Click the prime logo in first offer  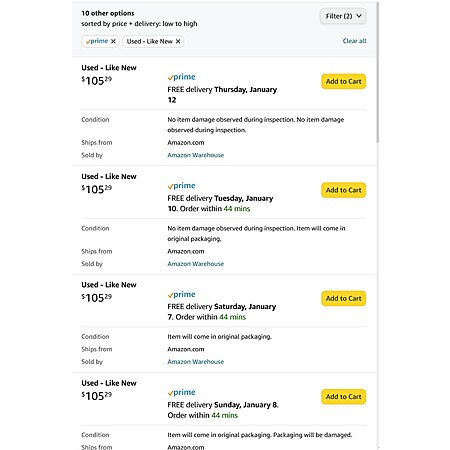[x=181, y=77]
